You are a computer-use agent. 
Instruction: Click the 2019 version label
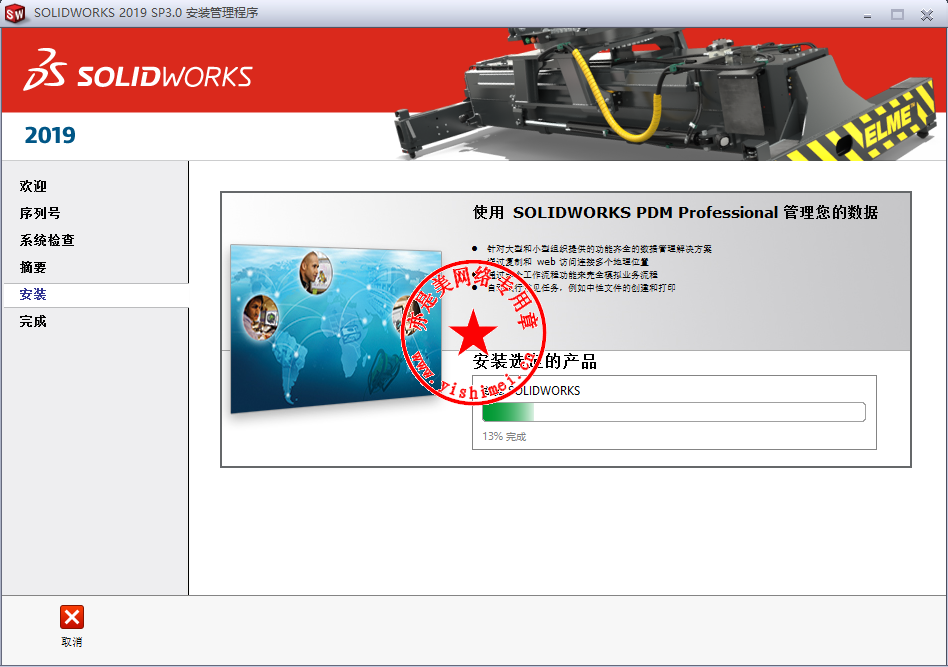tap(50, 135)
